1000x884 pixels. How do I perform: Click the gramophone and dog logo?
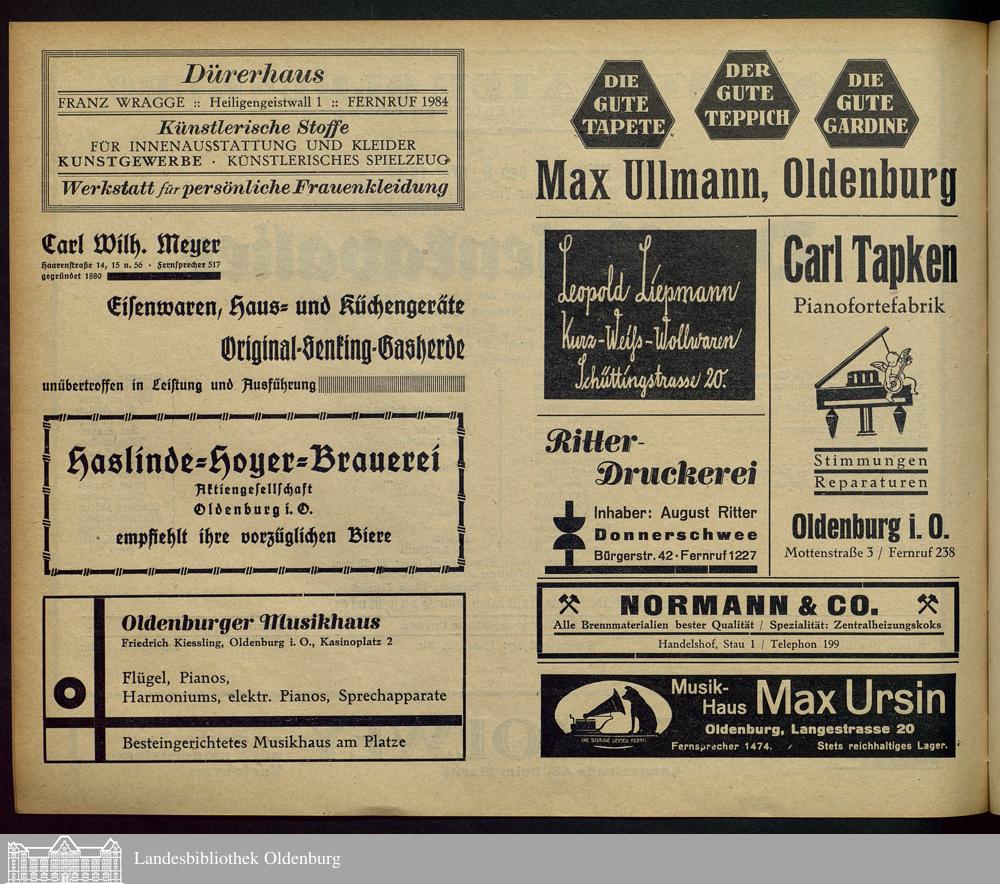pyautogui.click(x=612, y=716)
